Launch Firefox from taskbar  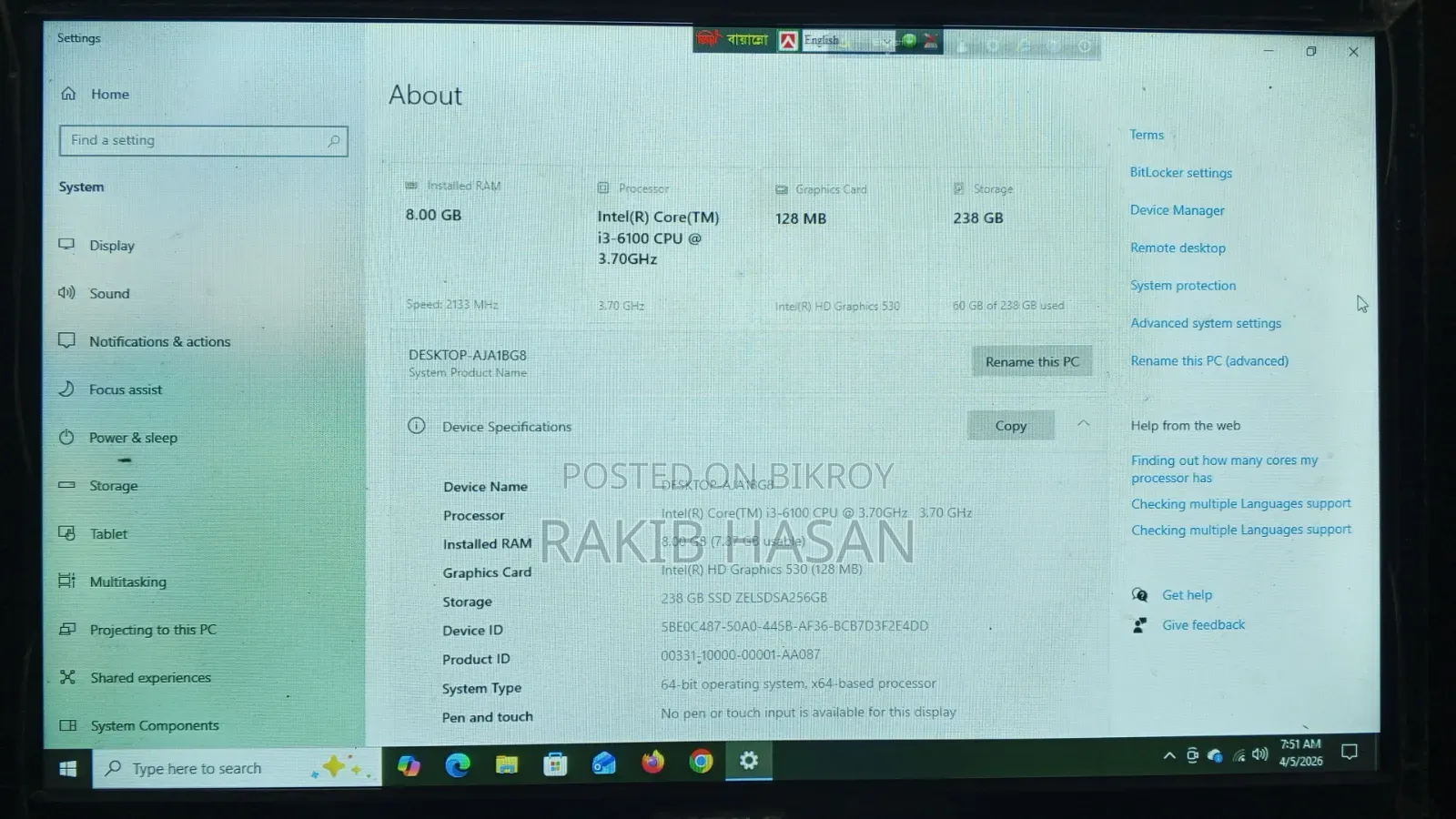(652, 762)
